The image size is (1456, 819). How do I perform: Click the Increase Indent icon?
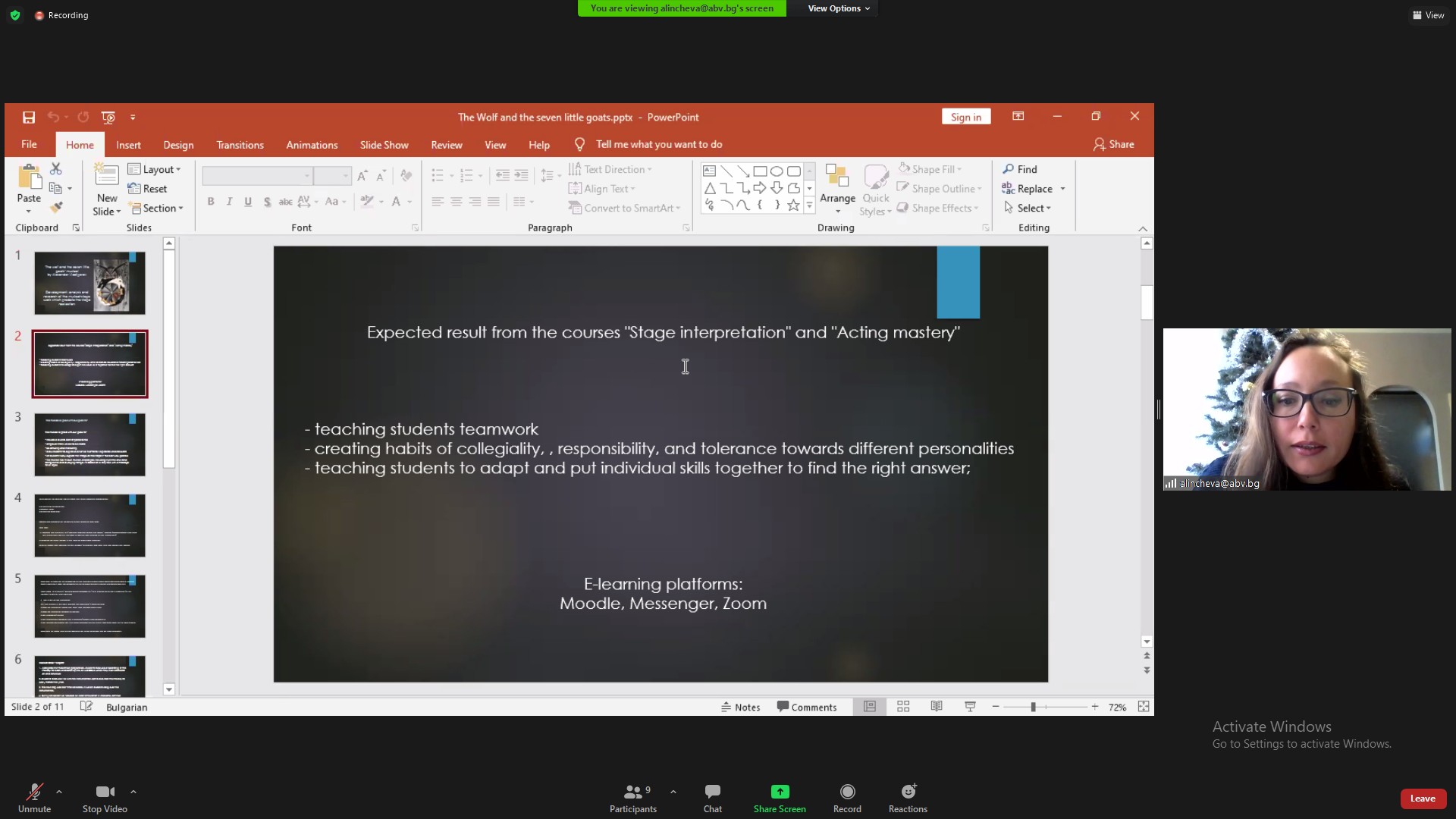(x=521, y=175)
